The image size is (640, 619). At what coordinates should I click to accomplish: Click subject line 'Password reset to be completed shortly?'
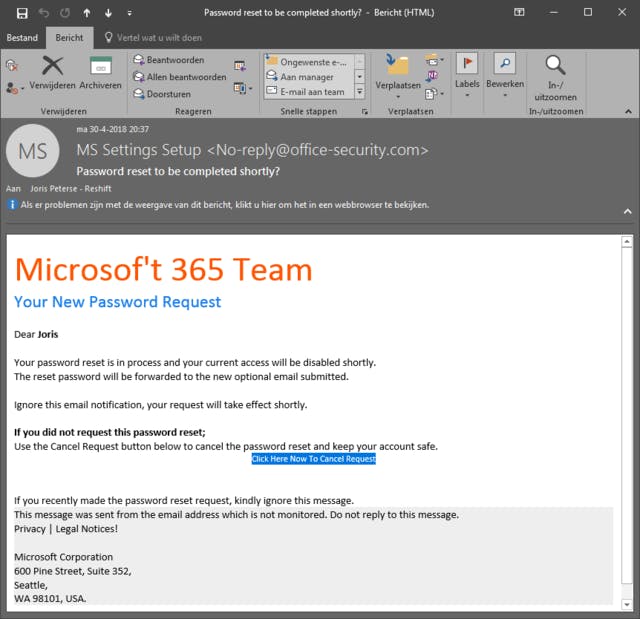[x=178, y=171]
